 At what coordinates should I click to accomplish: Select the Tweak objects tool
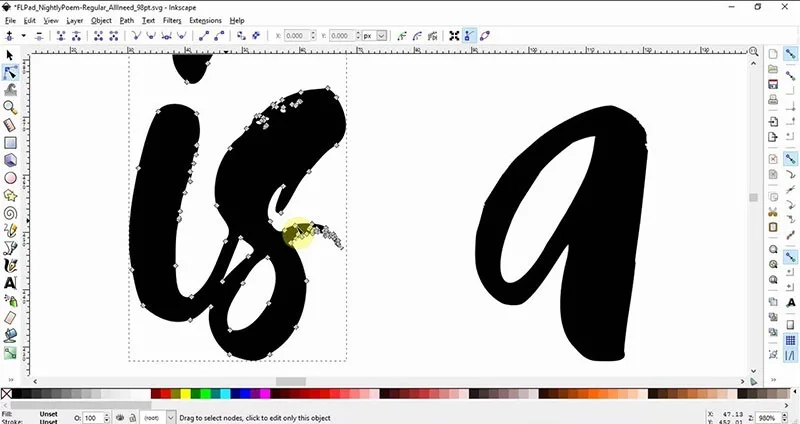[x=10, y=90]
